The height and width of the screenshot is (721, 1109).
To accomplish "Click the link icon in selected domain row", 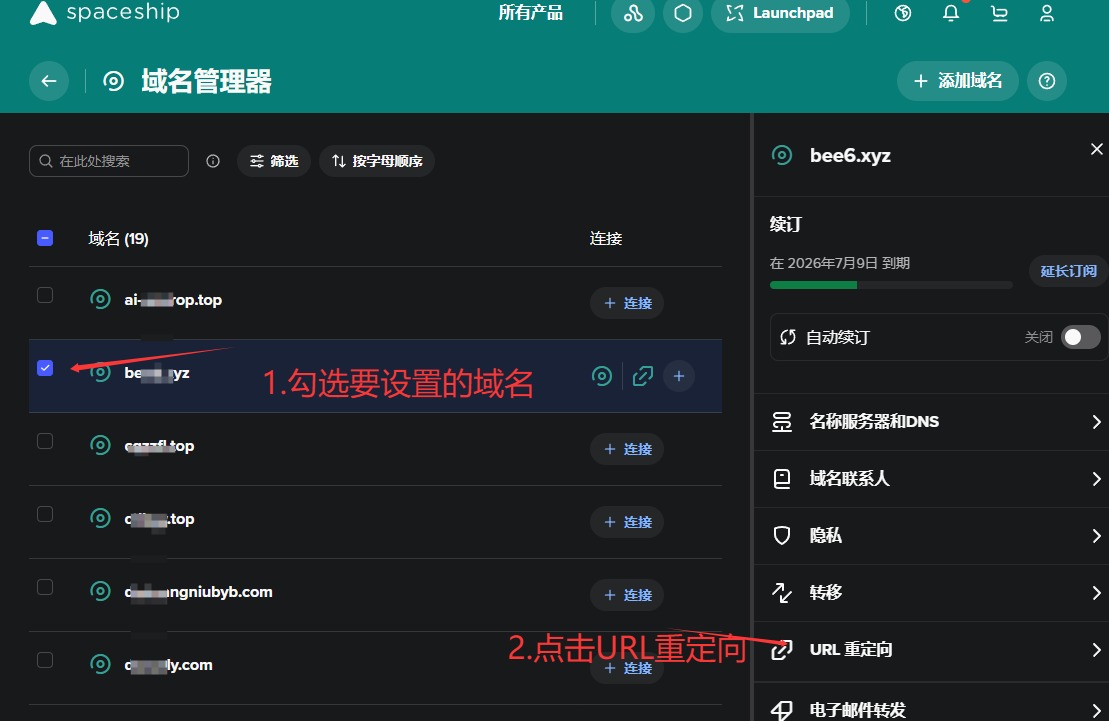I will coord(643,376).
